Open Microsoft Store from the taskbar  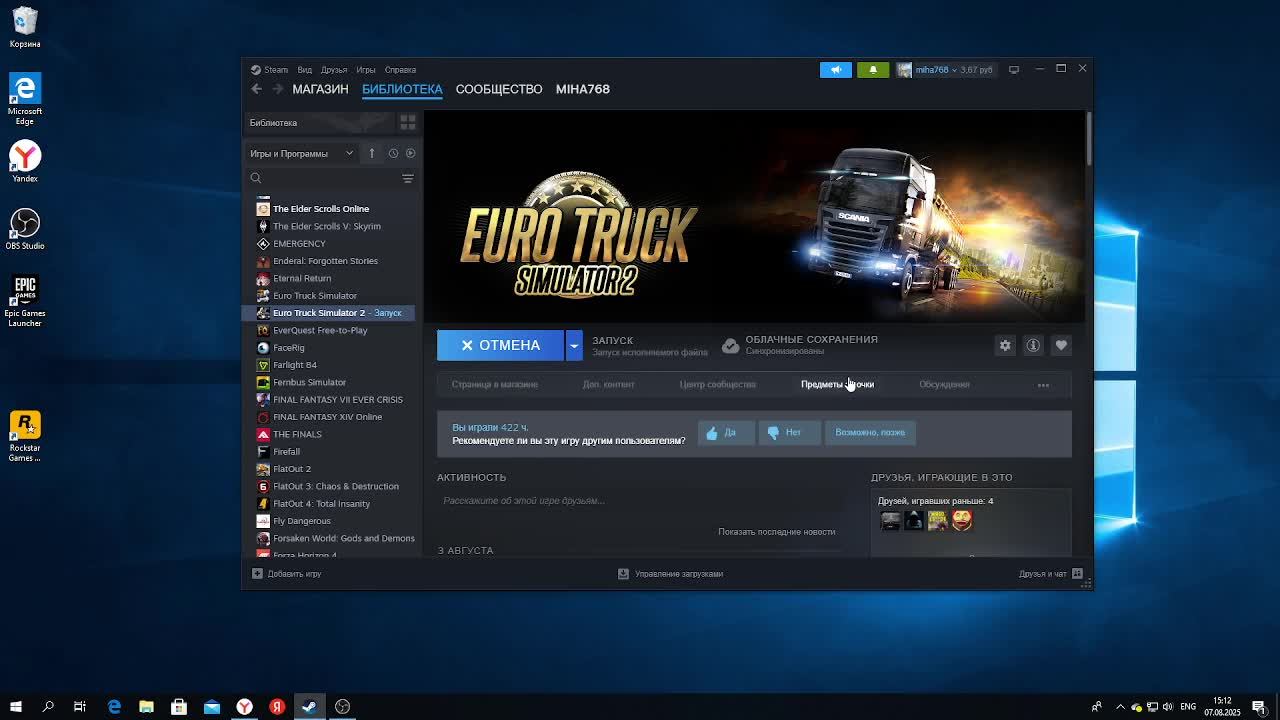click(x=179, y=707)
